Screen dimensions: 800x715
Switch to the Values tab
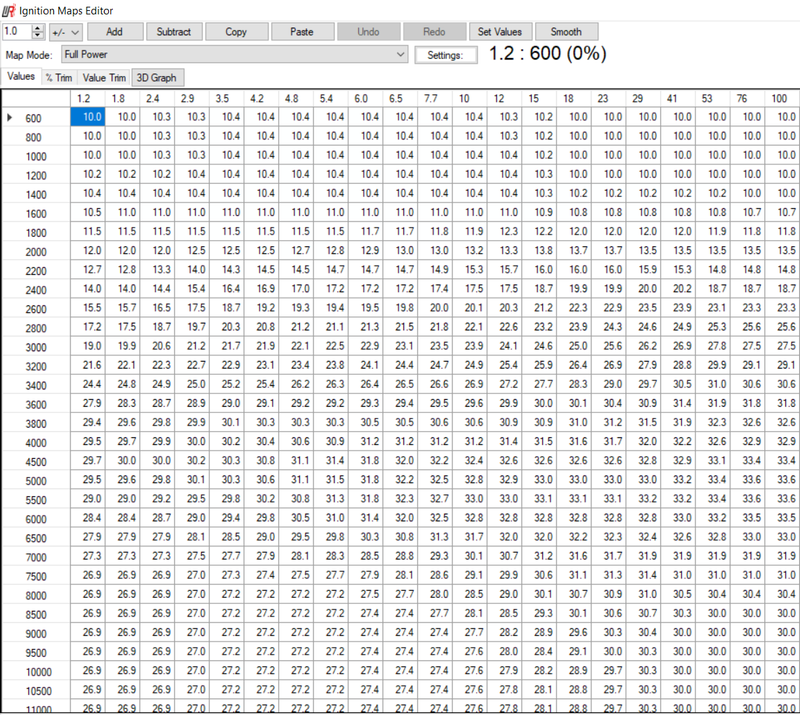click(x=21, y=77)
